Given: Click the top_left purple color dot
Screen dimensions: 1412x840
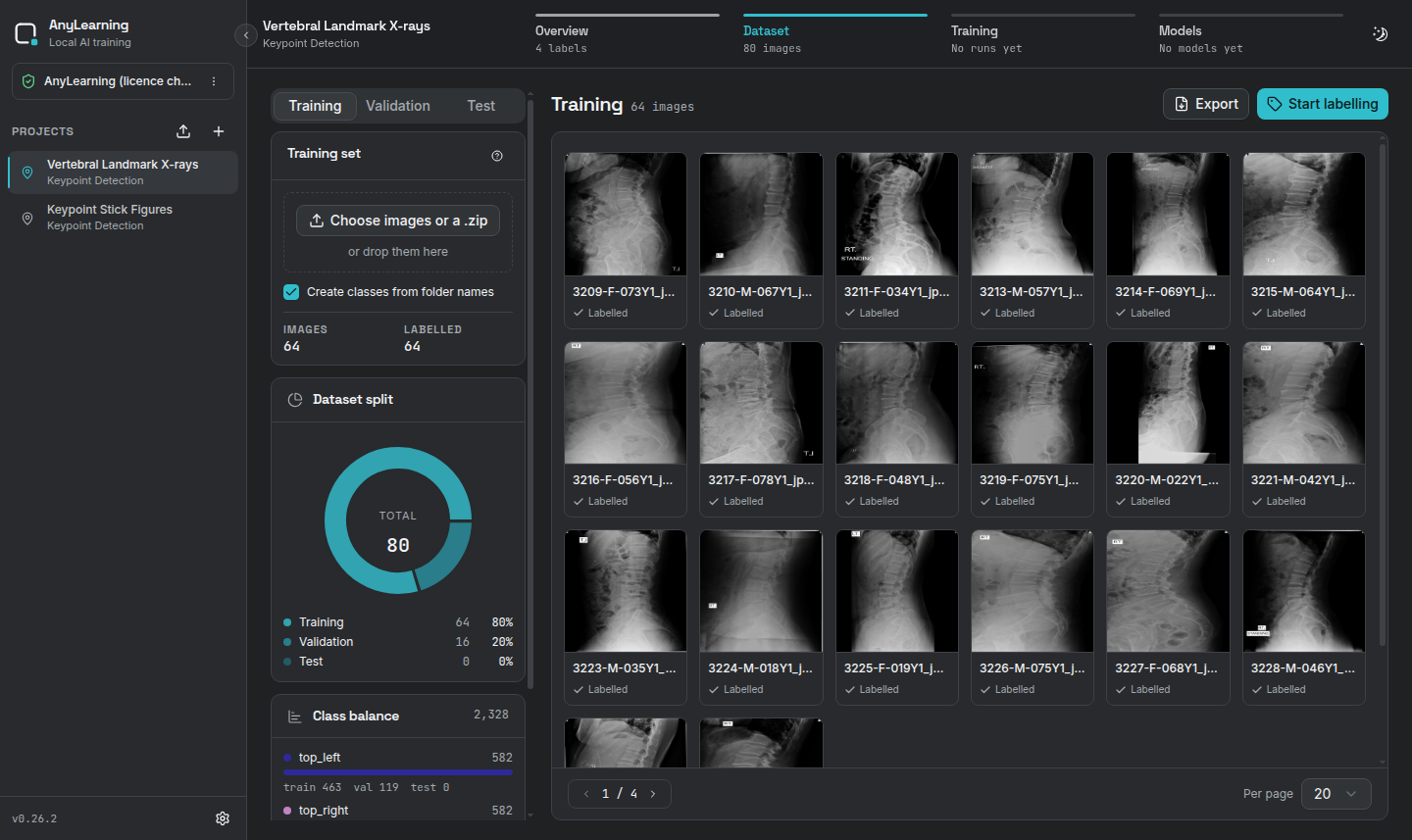Looking at the screenshot, I should point(287,758).
